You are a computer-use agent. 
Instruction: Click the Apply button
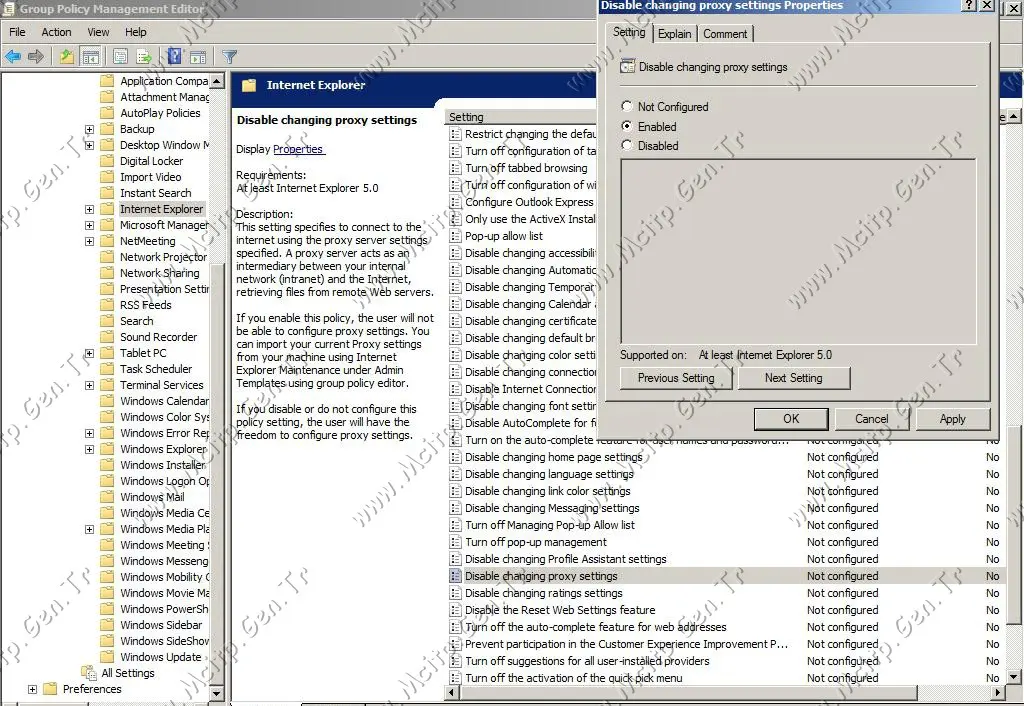(952, 419)
